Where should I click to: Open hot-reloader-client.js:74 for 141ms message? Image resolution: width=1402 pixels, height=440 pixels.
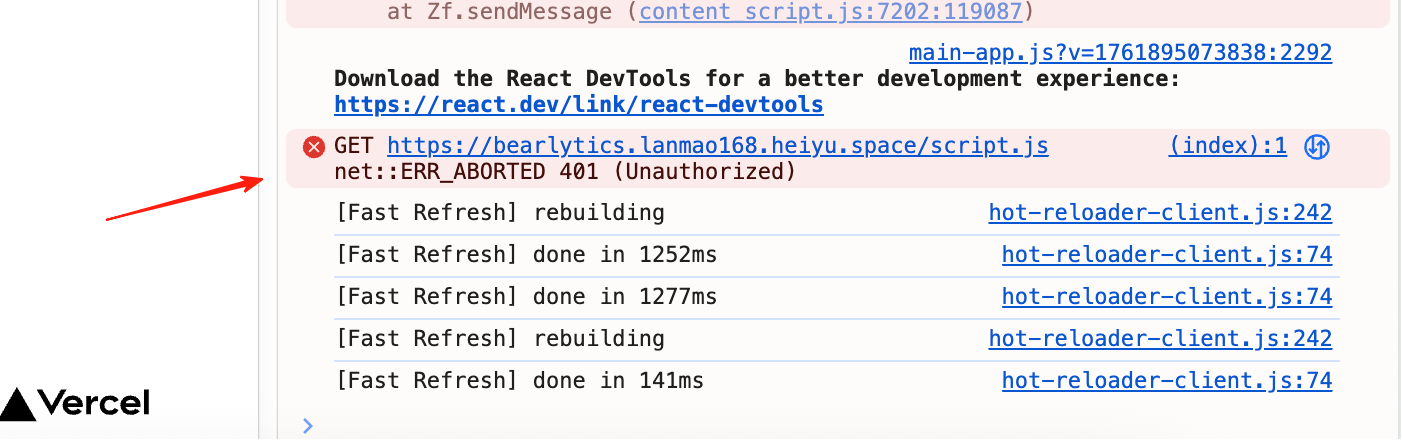1167,380
